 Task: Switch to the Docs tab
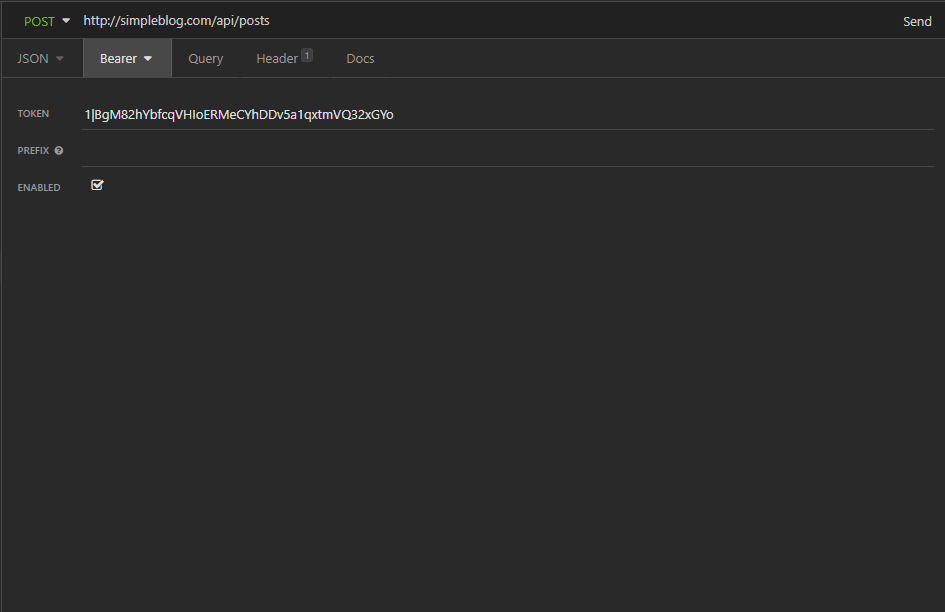360,58
